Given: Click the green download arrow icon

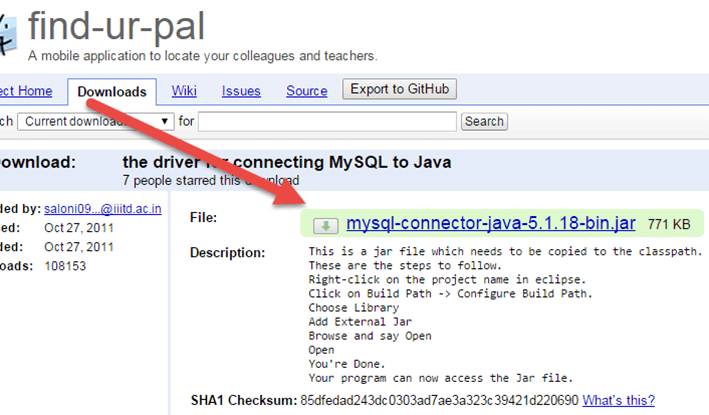Looking at the screenshot, I should coord(324,226).
